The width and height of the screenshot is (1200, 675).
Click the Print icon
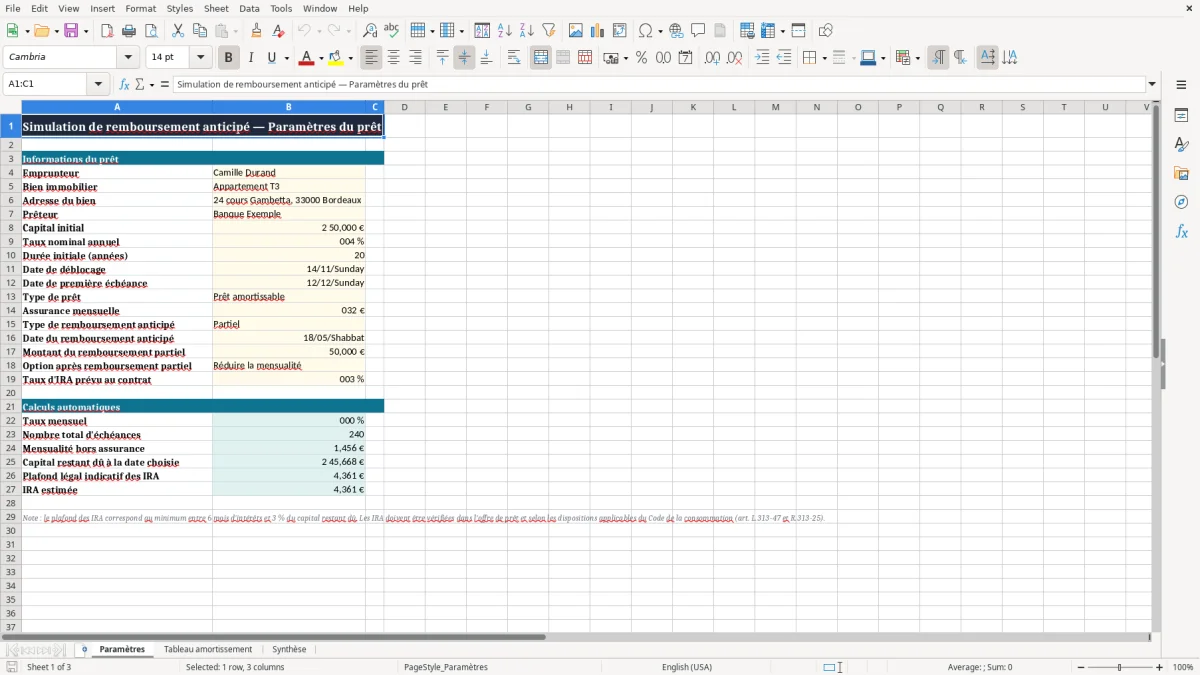(x=129, y=31)
